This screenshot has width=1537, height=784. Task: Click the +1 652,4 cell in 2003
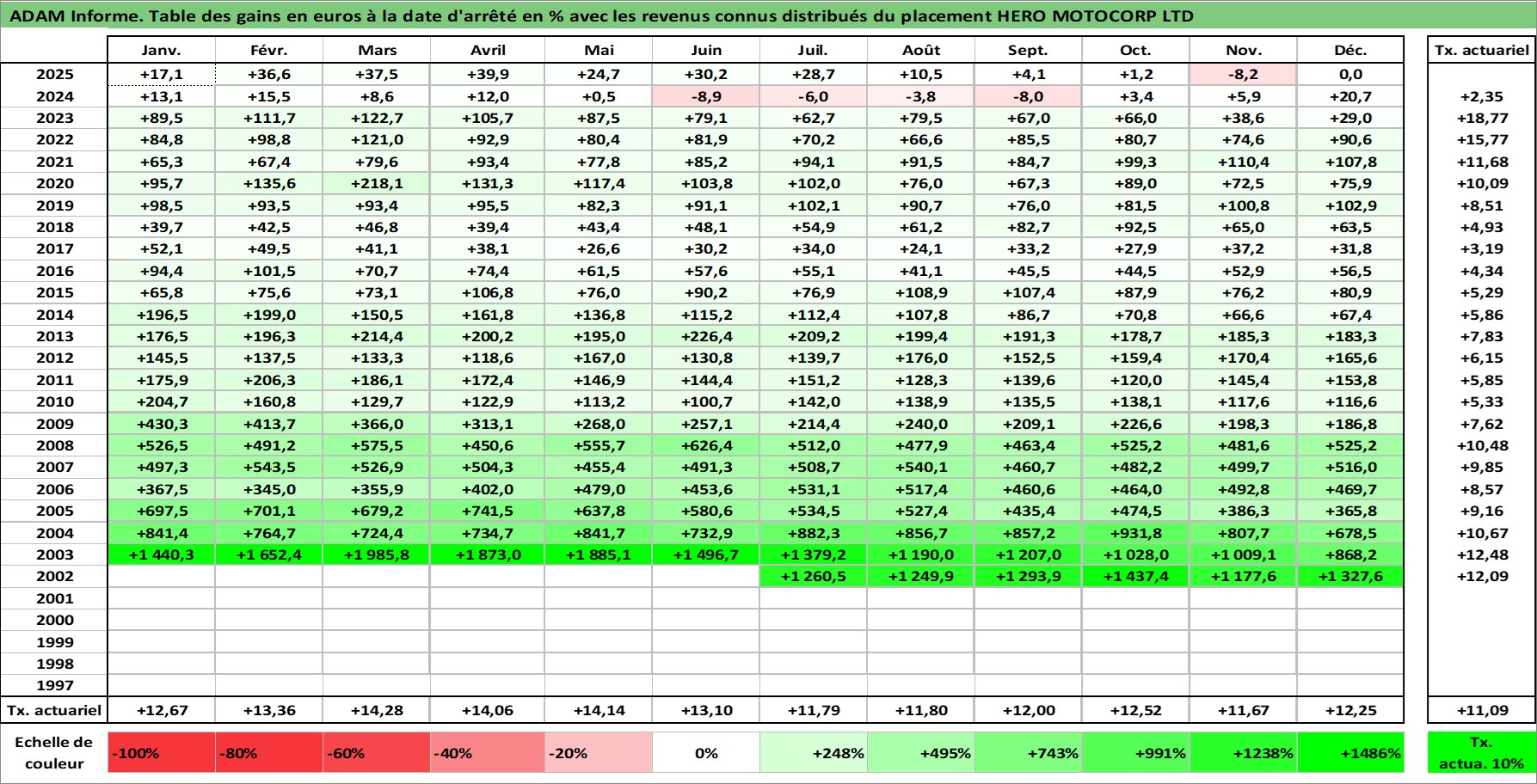coord(269,554)
